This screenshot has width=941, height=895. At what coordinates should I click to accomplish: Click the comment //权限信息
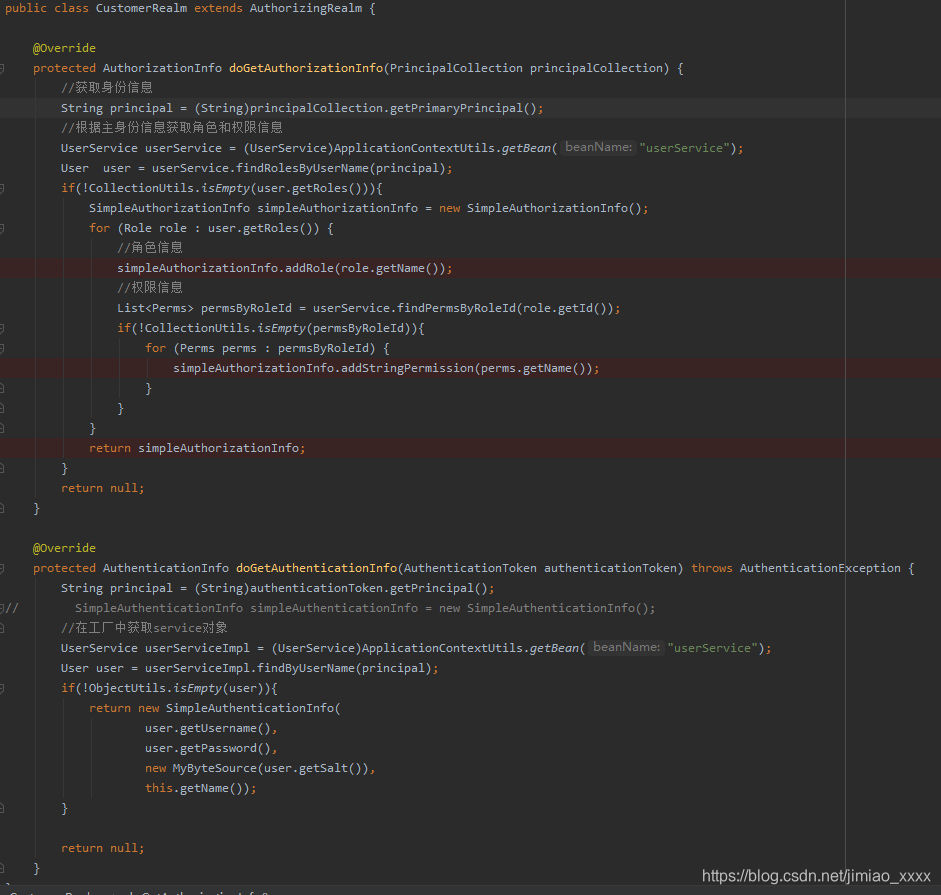pos(149,288)
